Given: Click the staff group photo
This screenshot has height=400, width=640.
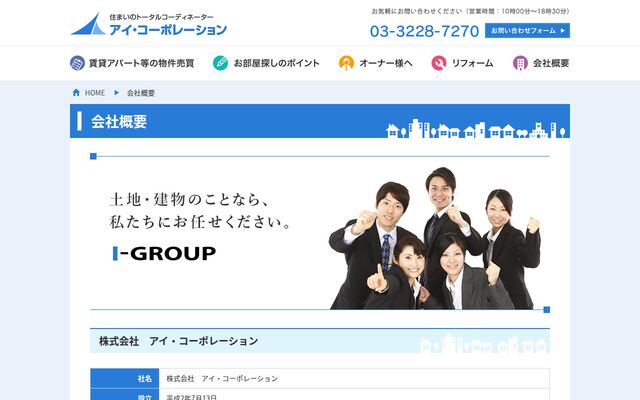Looking at the screenshot, I should click(x=435, y=238).
